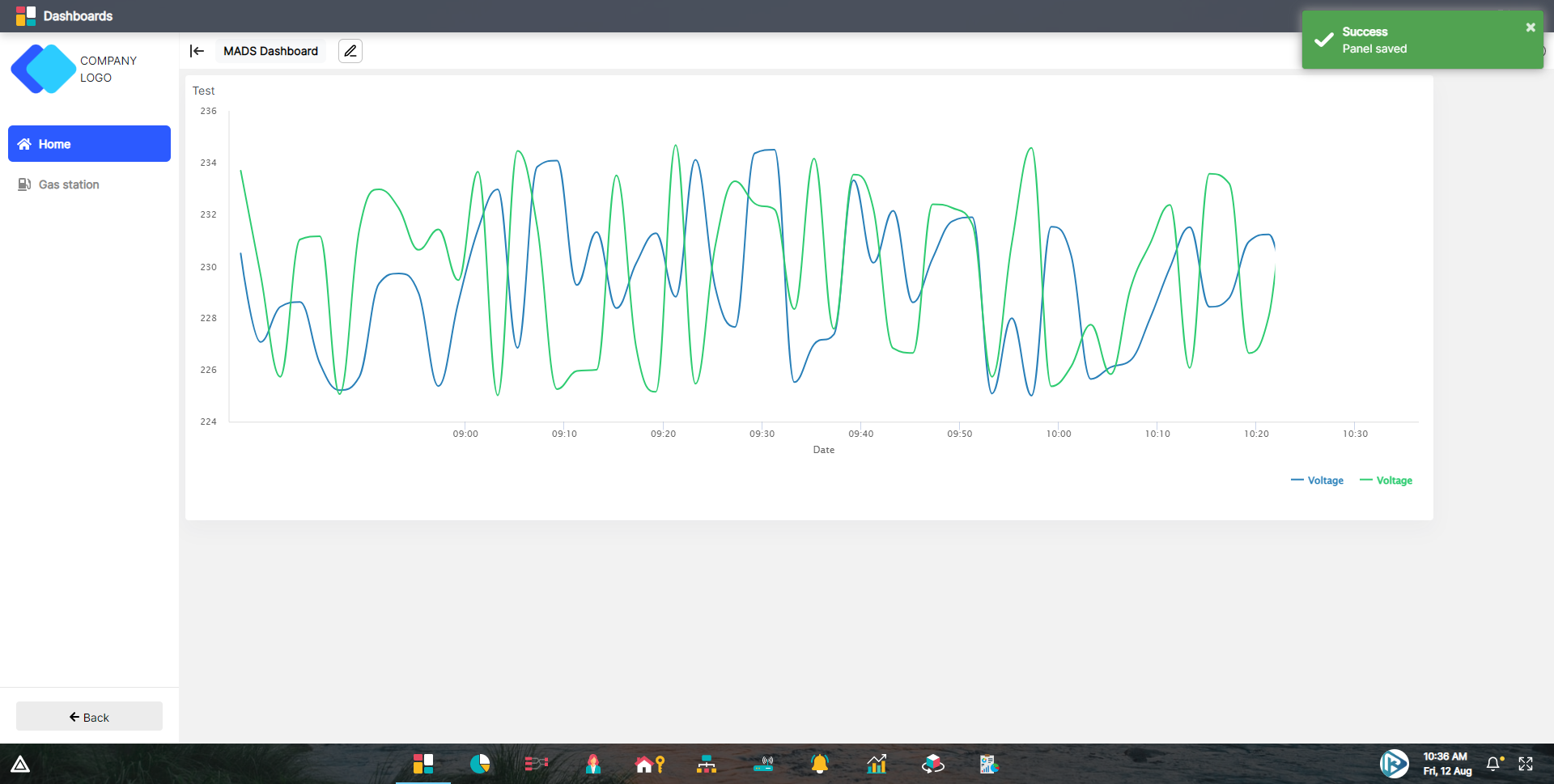Open the statistics chart app in taskbar
Viewport: 1554px width, 784px height.
point(877,763)
